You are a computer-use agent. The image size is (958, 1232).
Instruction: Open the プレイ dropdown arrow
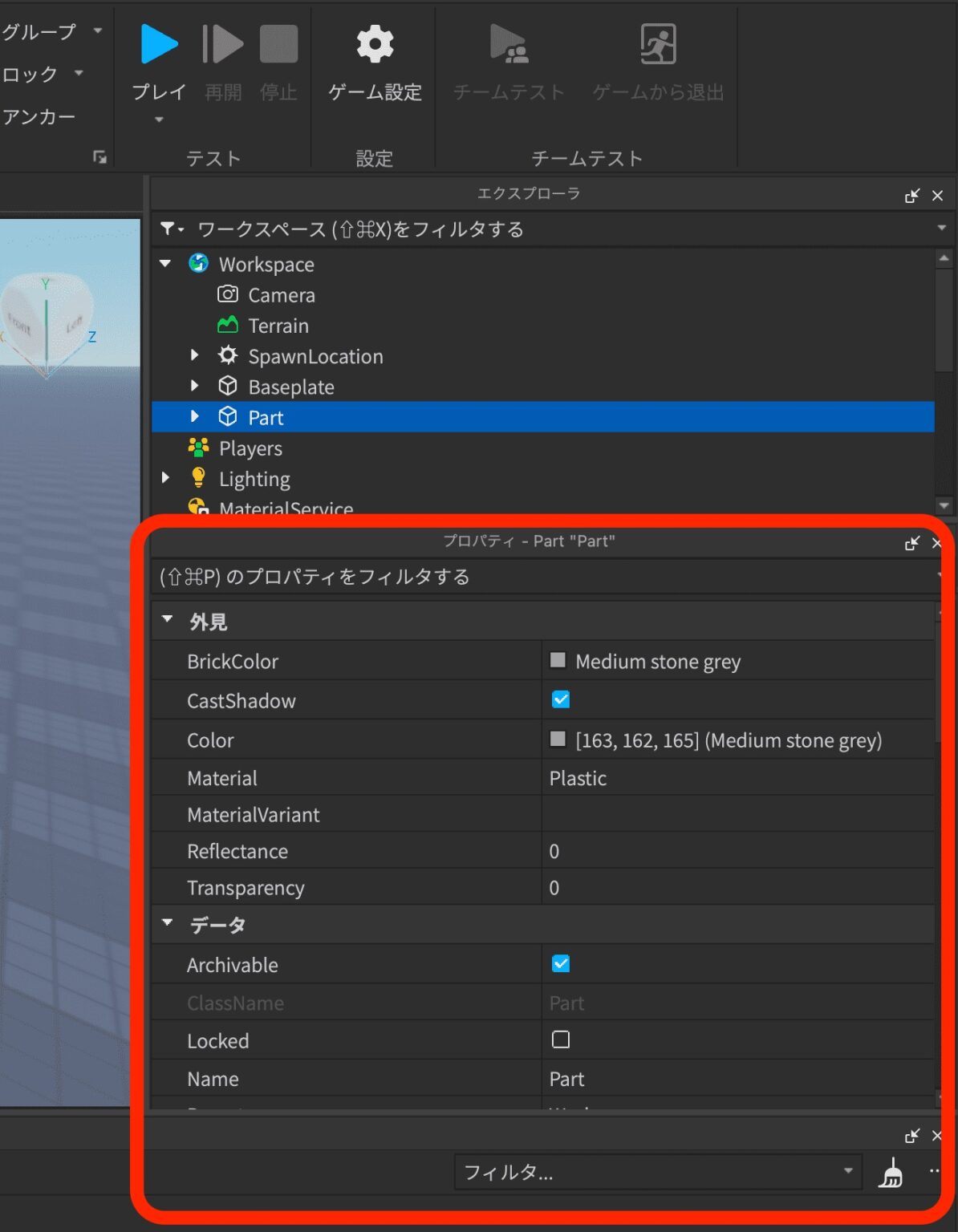point(158,120)
